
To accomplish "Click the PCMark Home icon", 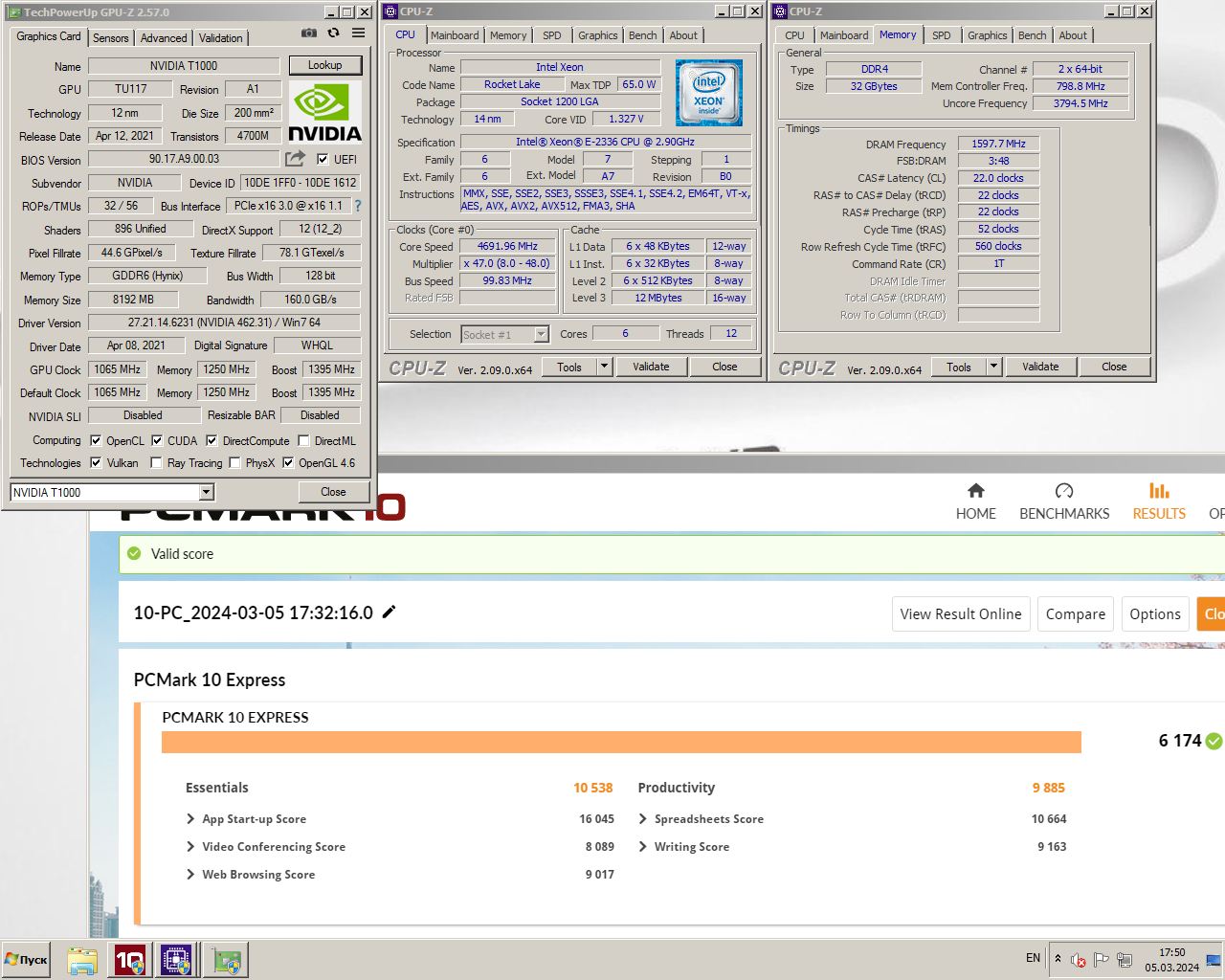I will [976, 491].
